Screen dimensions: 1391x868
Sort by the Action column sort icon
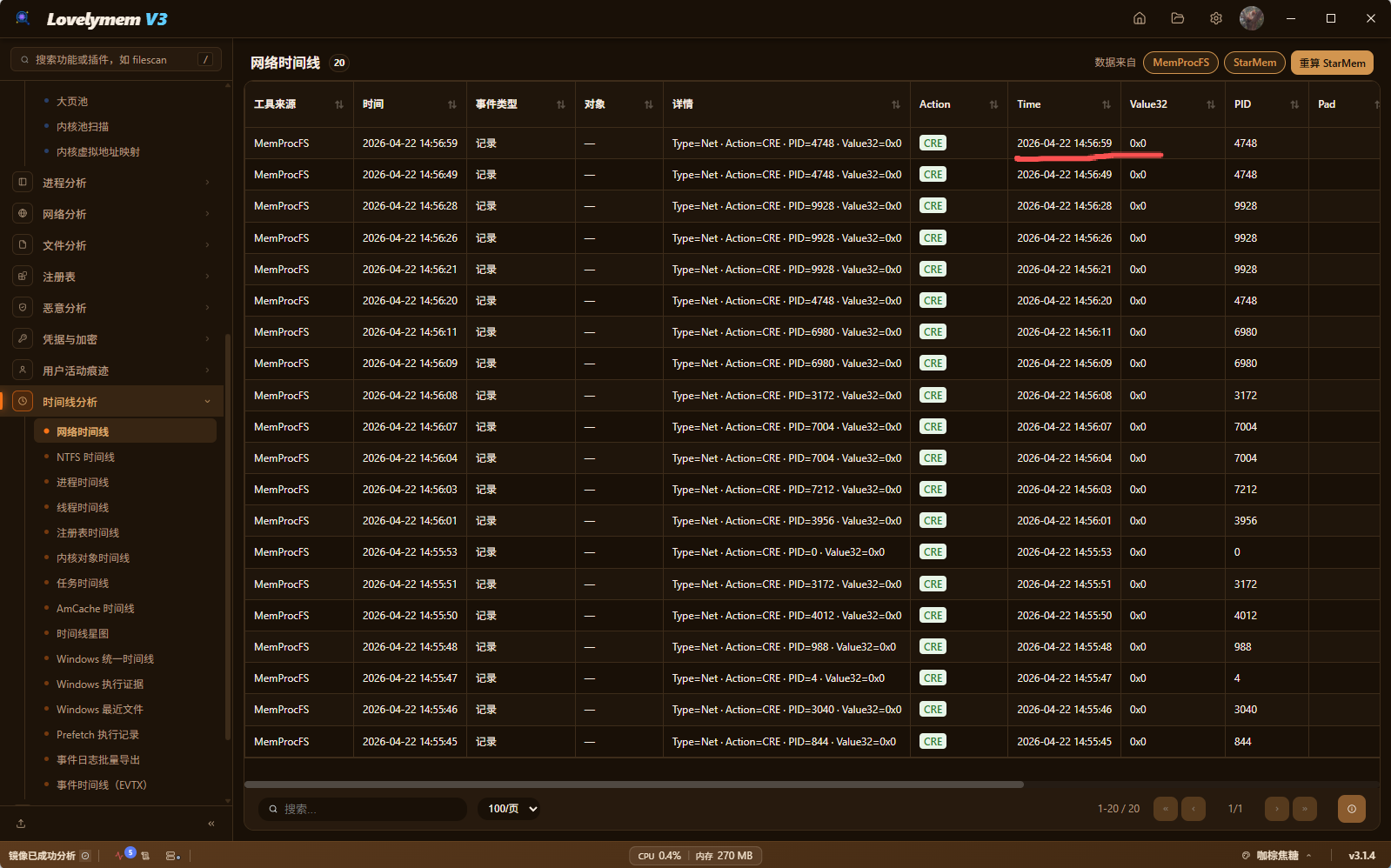tap(993, 104)
